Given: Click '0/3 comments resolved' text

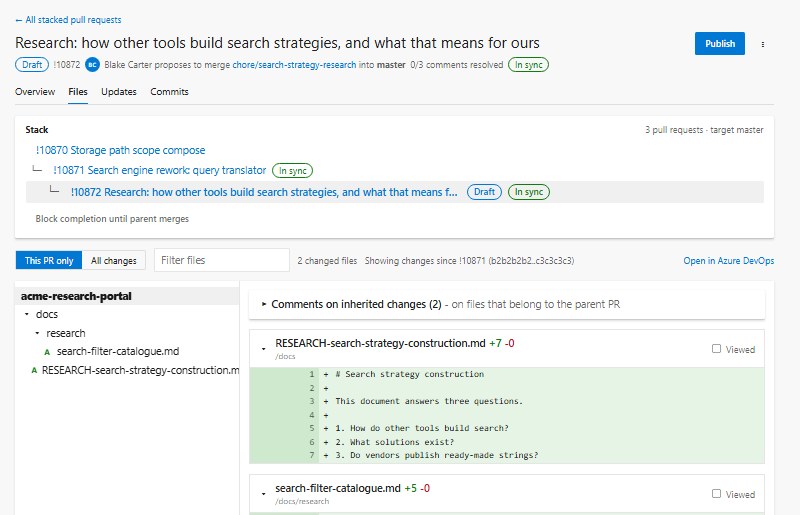Looking at the screenshot, I should click(x=457, y=65).
